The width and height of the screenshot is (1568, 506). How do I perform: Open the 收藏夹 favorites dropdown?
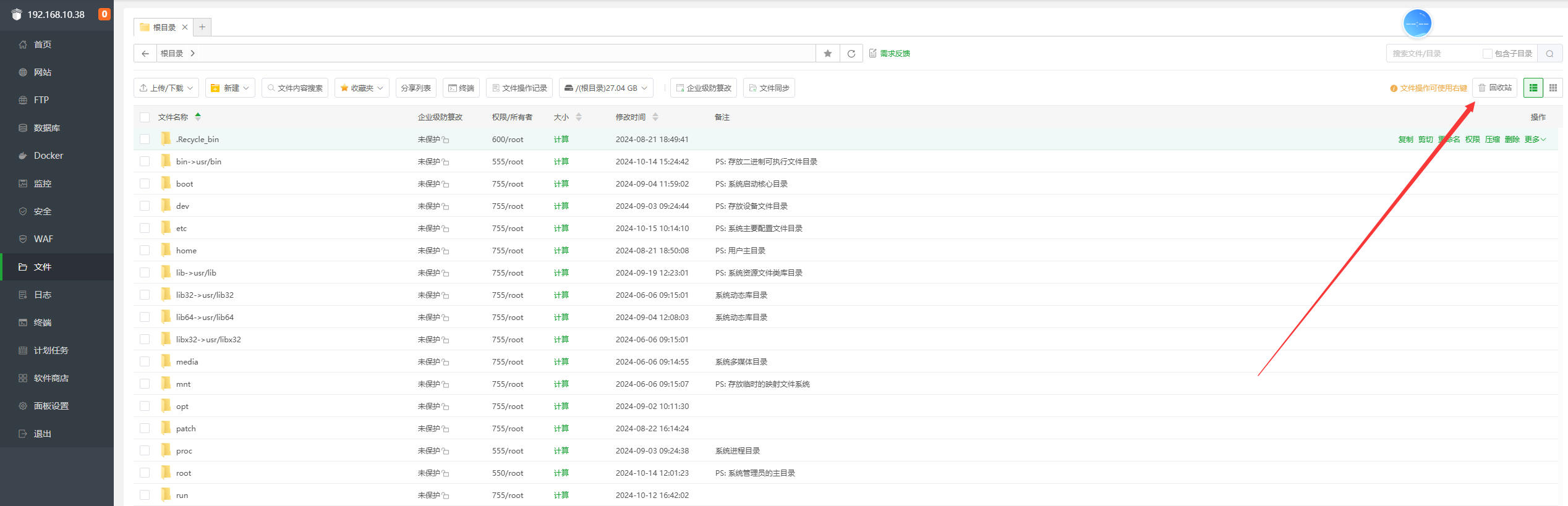(362, 88)
